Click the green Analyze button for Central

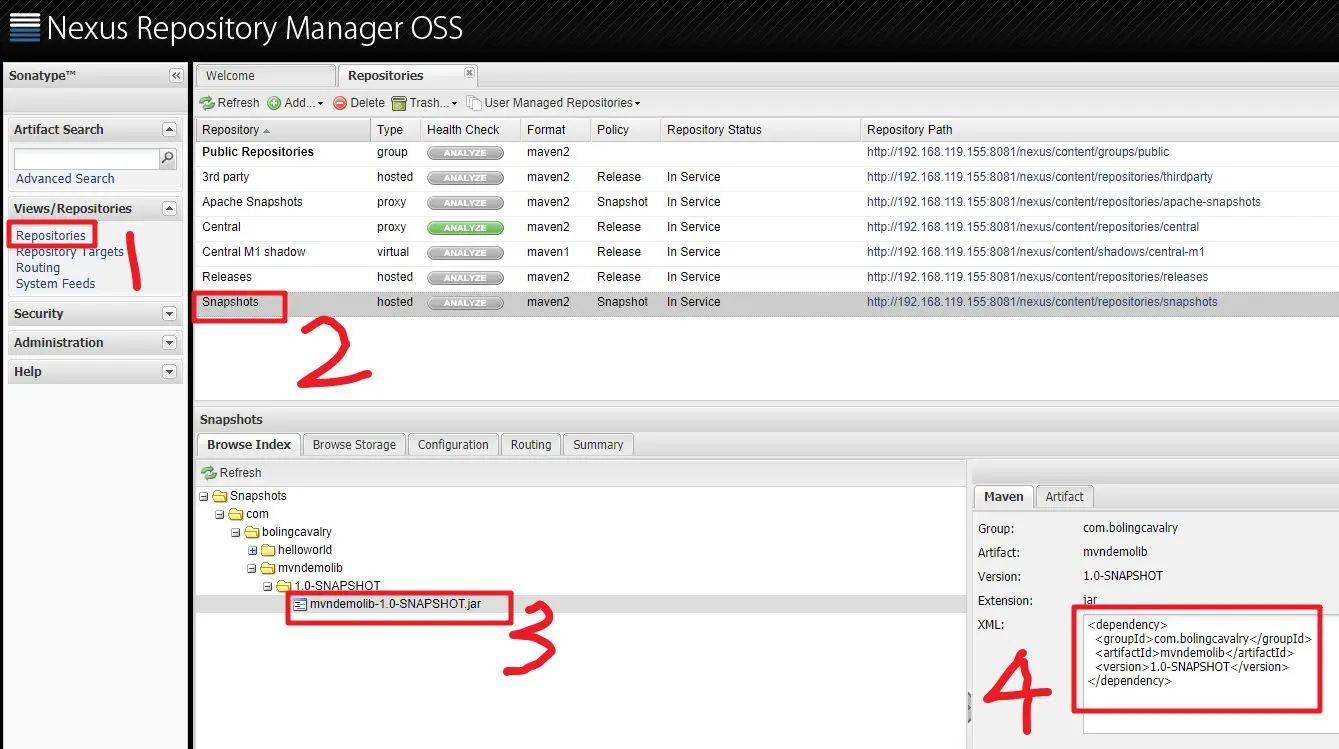click(x=465, y=228)
